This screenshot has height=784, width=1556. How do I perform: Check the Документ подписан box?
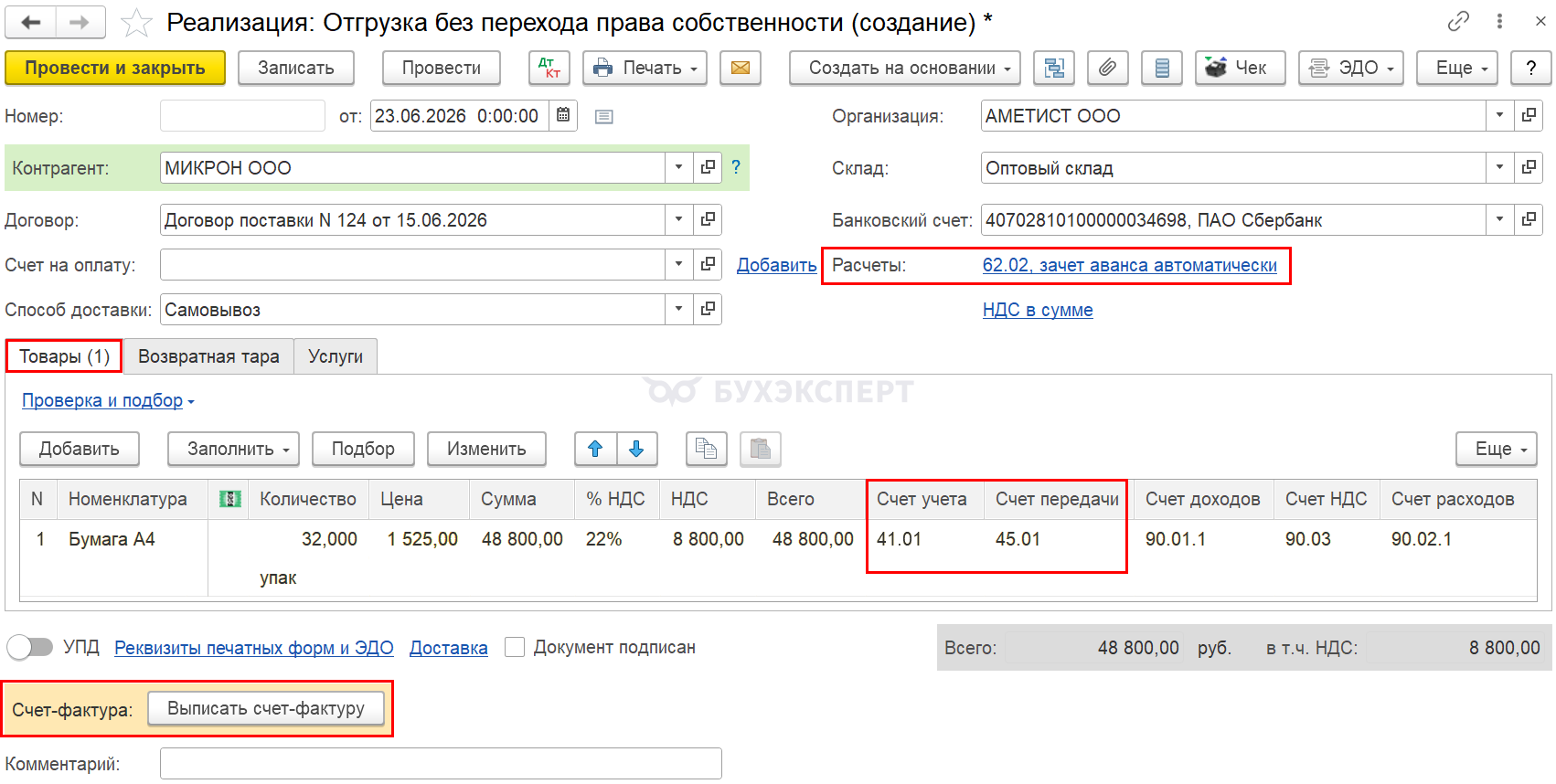(x=515, y=647)
